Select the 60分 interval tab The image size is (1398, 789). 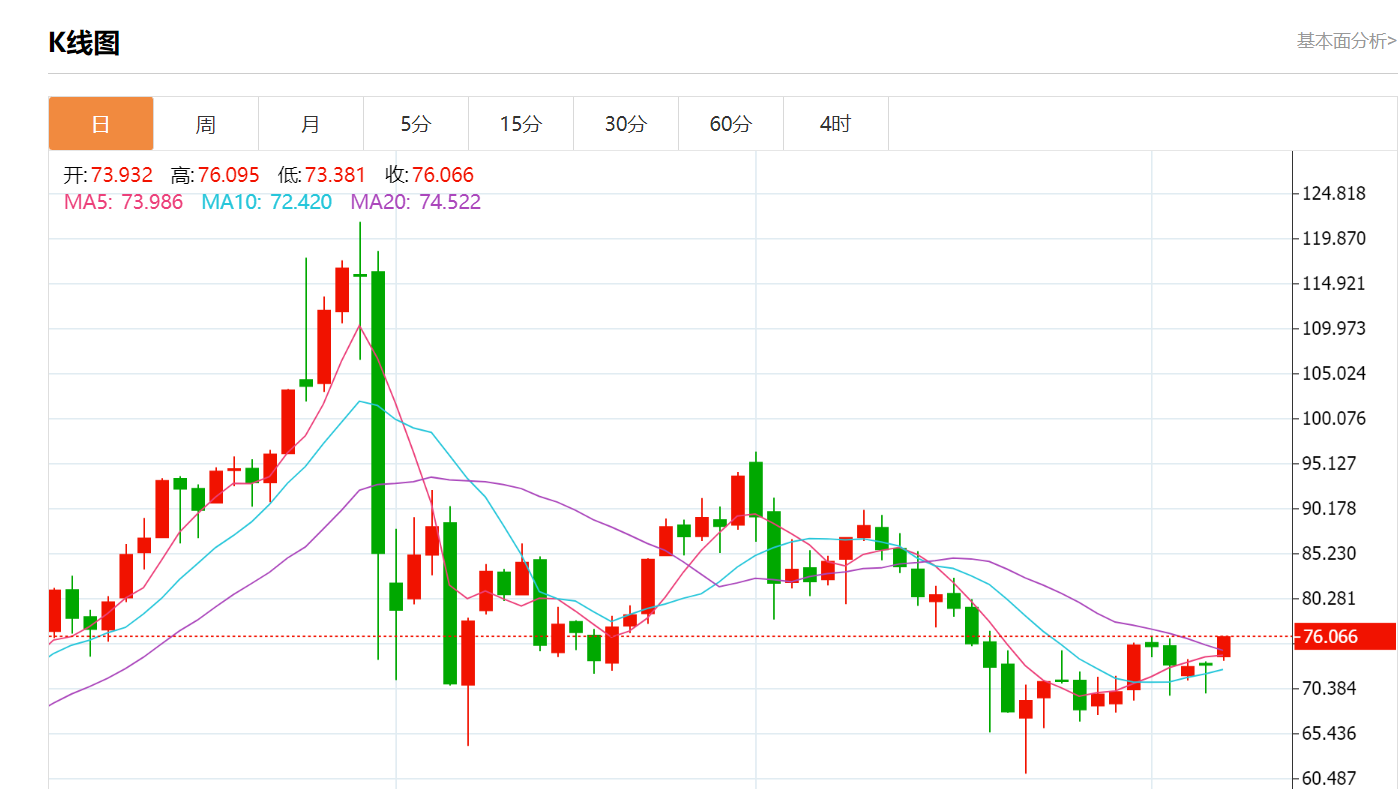(x=730, y=124)
